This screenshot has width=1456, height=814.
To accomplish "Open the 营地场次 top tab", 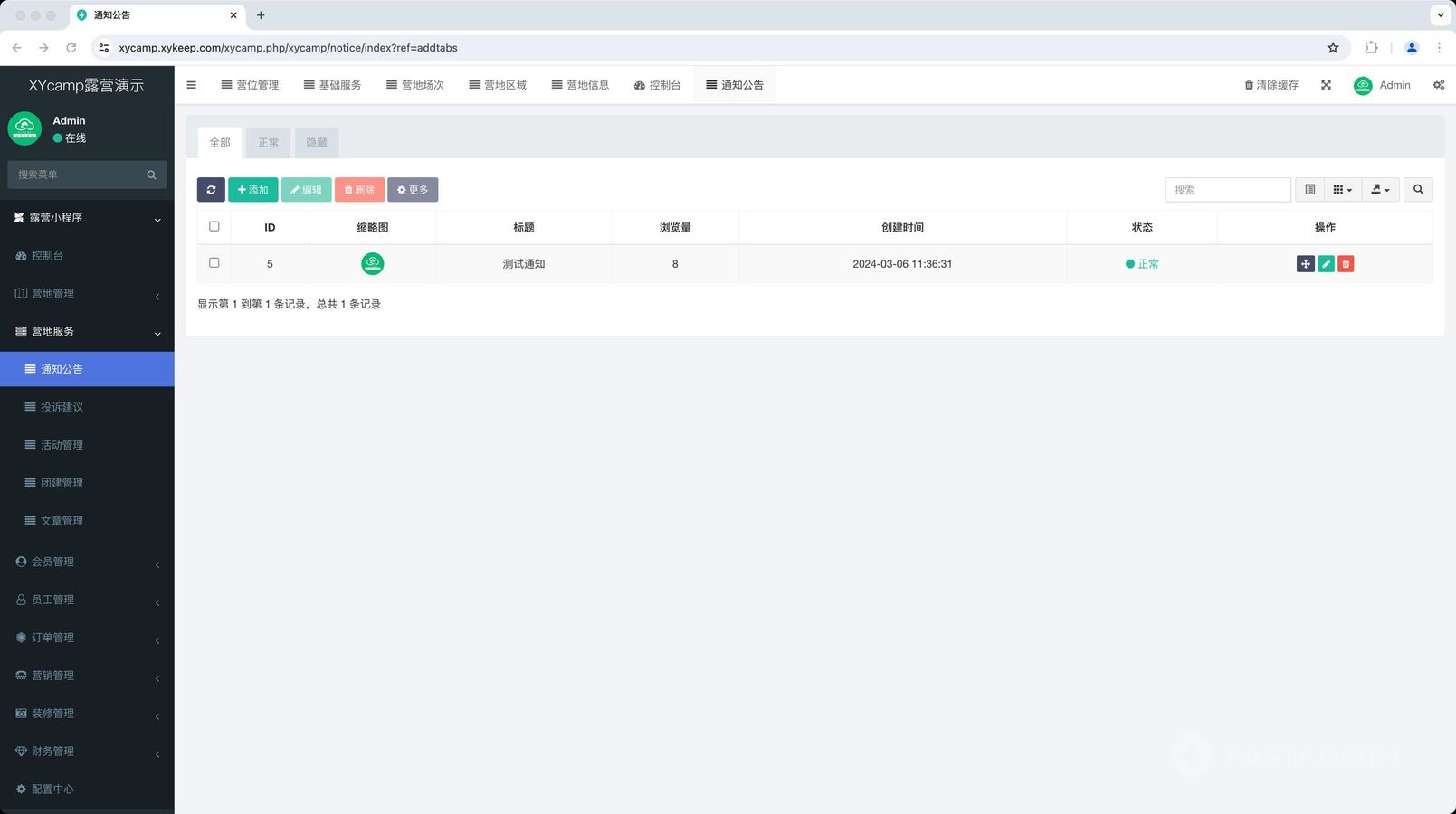I will (415, 85).
